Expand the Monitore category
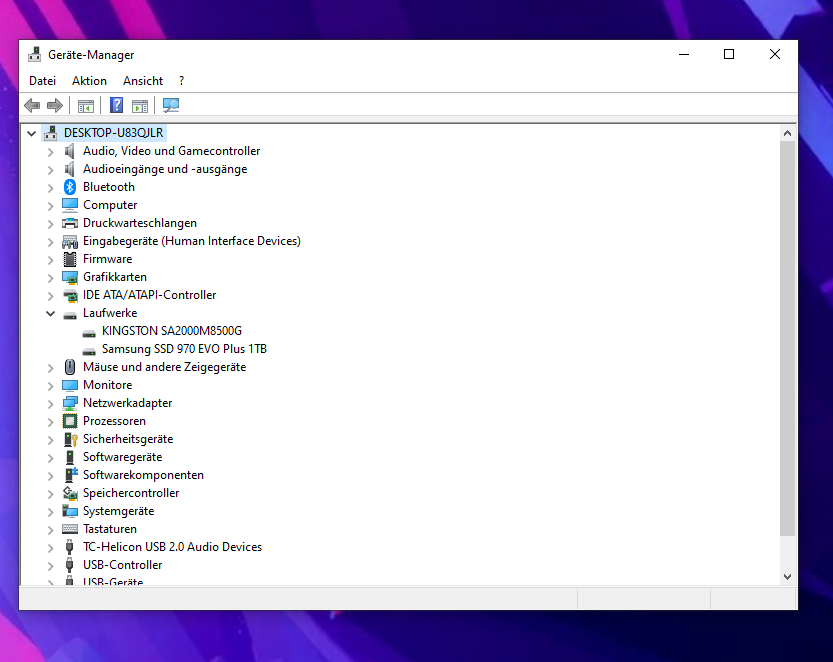 click(x=50, y=386)
